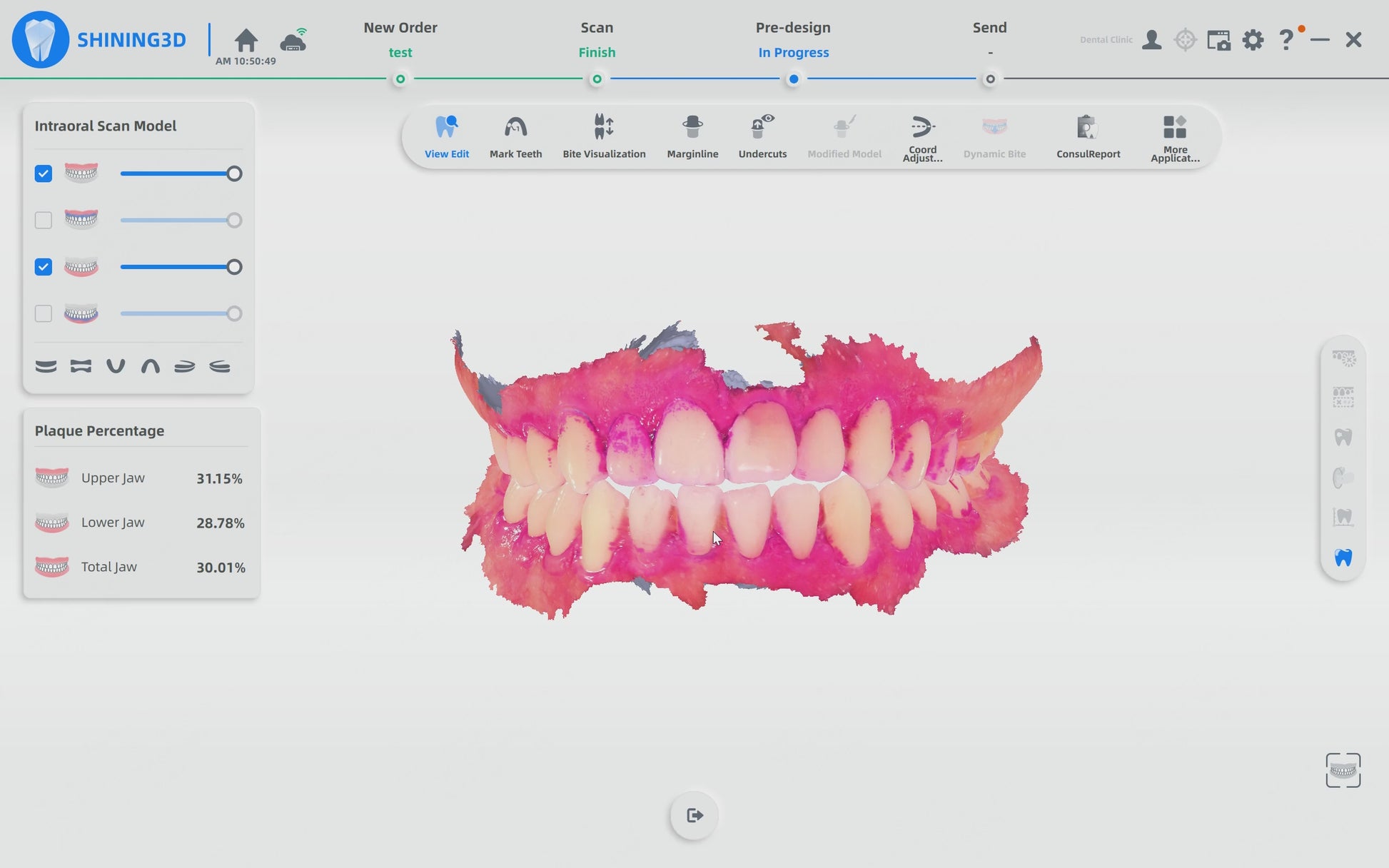Open the Undercuts tool
The height and width of the screenshot is (868, 1389).
(x=762, y=137)
